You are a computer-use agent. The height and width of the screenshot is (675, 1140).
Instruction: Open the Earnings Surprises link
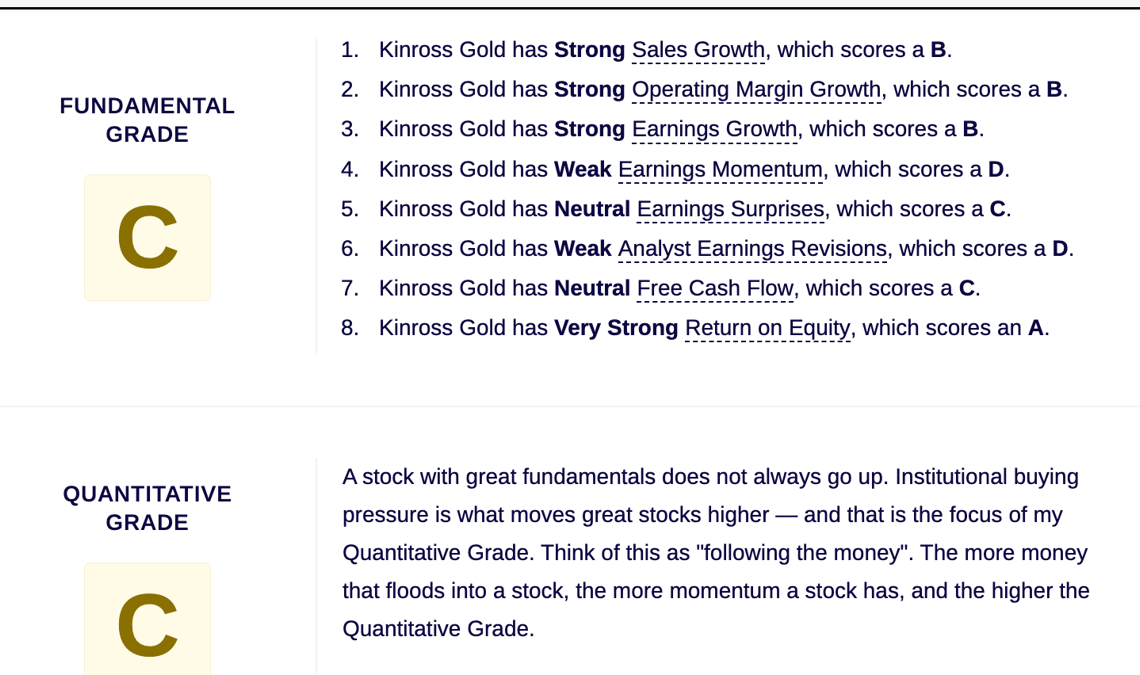coord(731,209)
